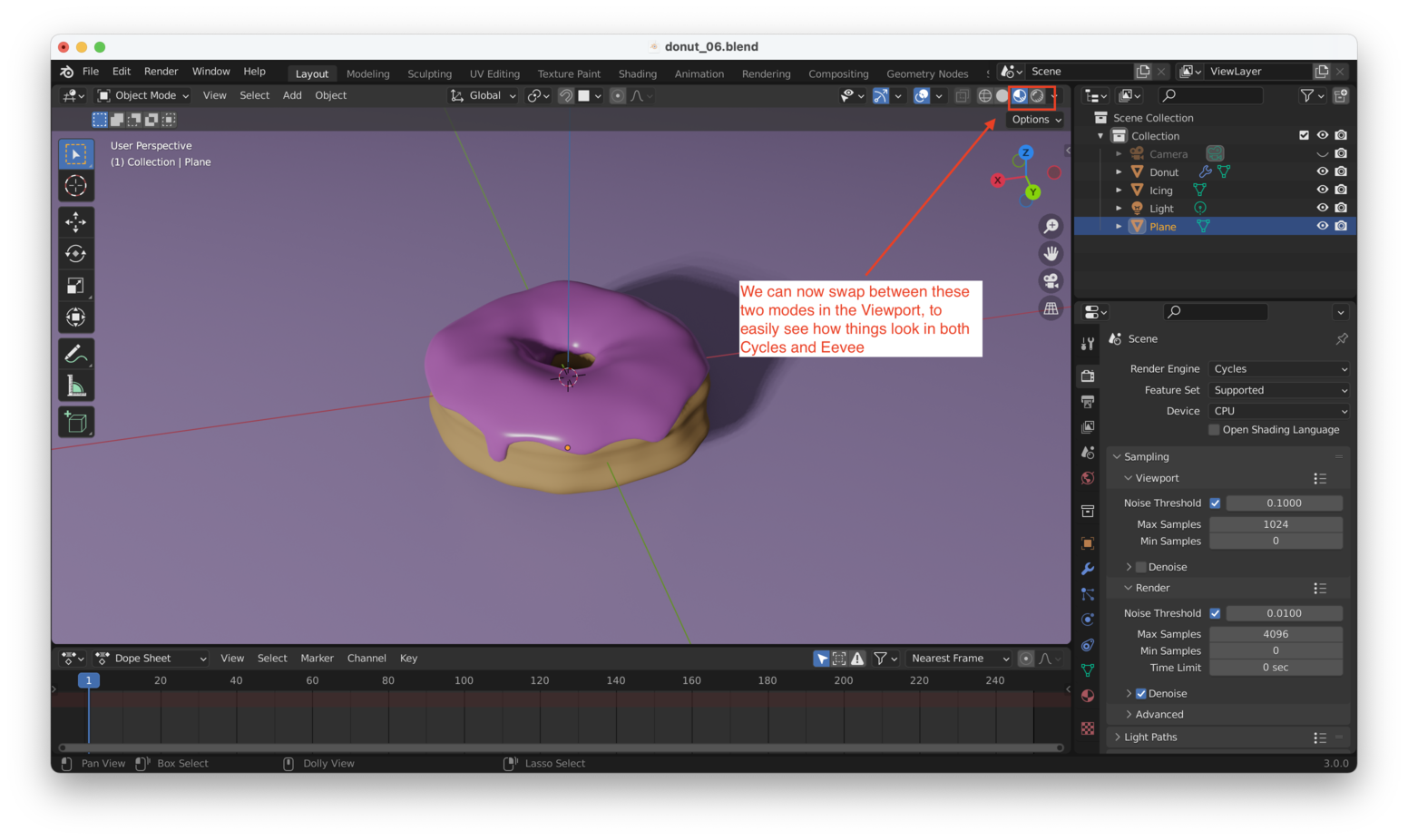This screenshot has width=1408, height=840.
Task: Expand the Light Paths panel
Action: (x=1150, y=737)
